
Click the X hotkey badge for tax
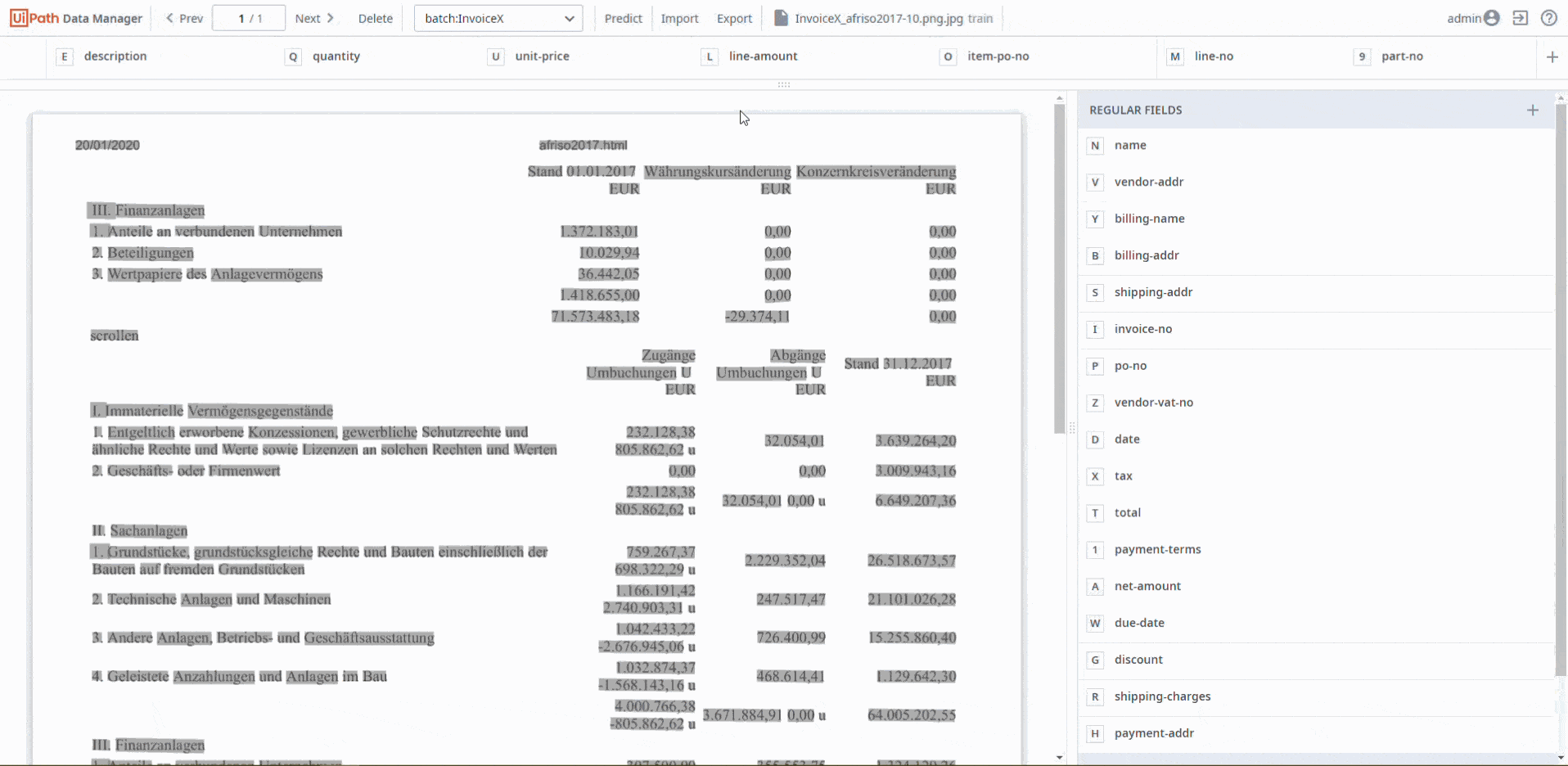[x=1095, y=476]
